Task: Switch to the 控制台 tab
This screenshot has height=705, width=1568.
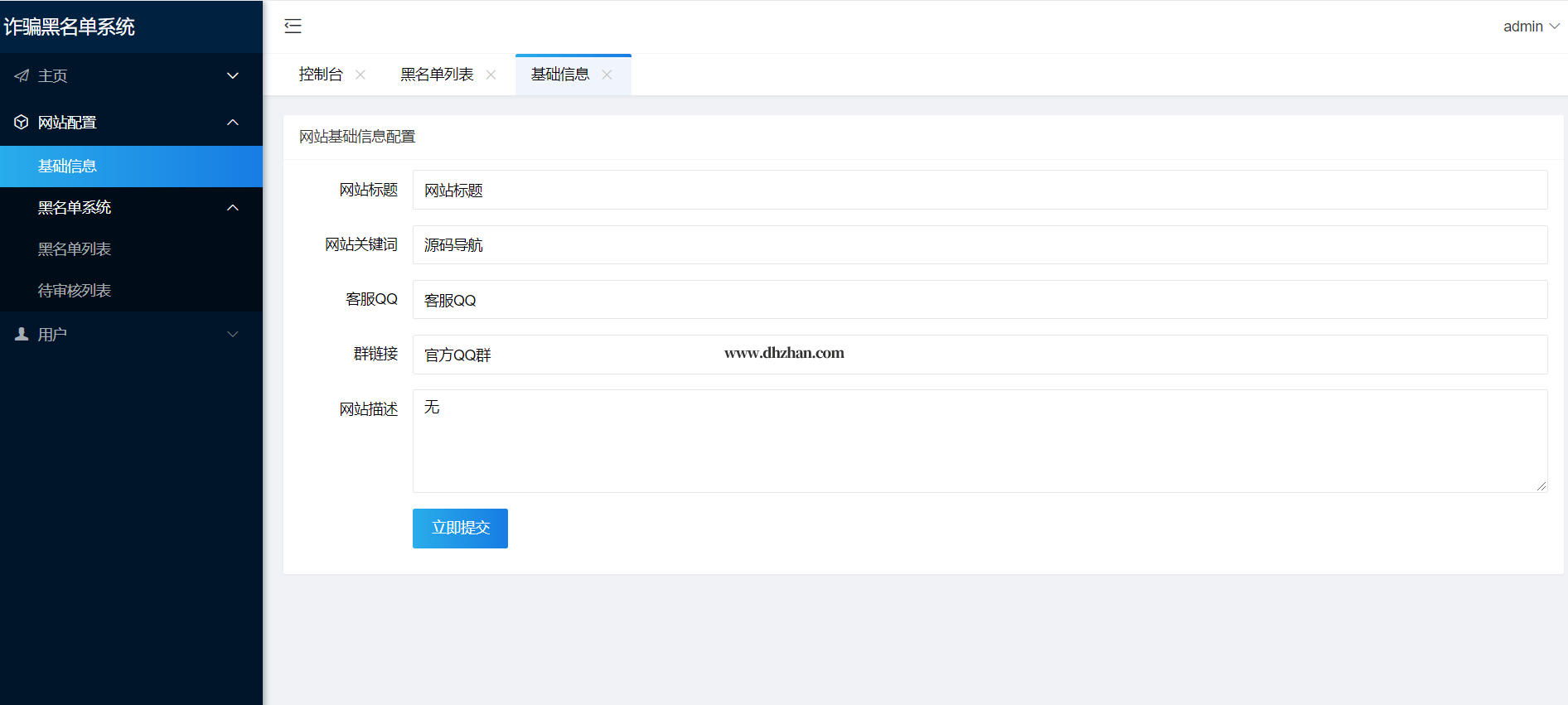Action: (321, 75)
